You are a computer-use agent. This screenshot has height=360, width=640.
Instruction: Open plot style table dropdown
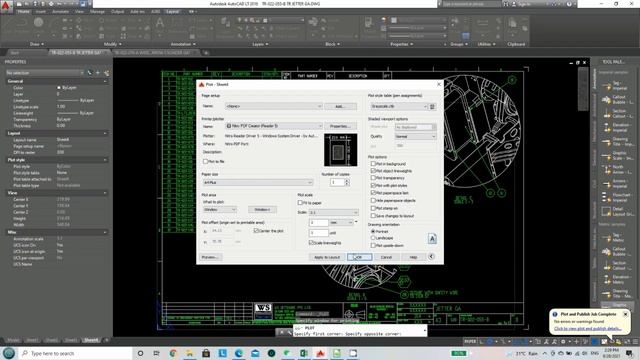click(399, 107)
